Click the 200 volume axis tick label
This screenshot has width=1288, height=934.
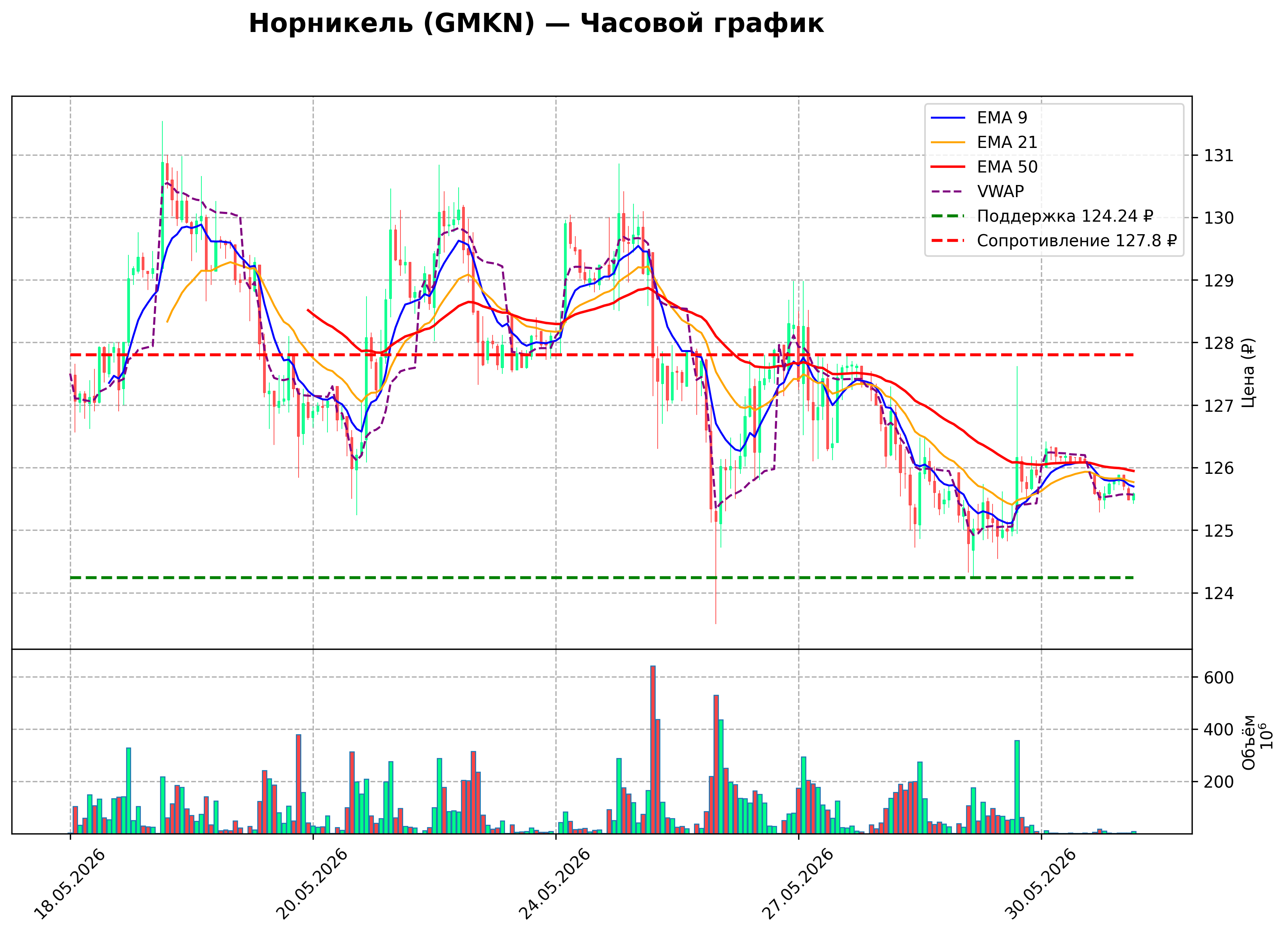[1219, 782]
